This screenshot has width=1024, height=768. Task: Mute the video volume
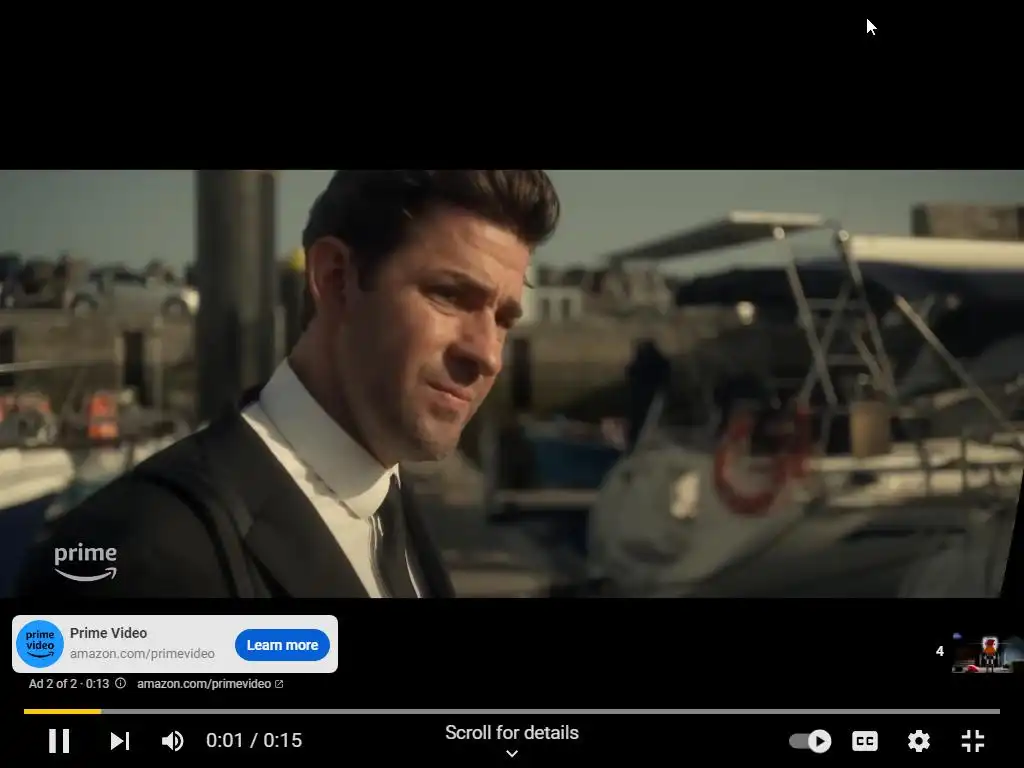172,741
